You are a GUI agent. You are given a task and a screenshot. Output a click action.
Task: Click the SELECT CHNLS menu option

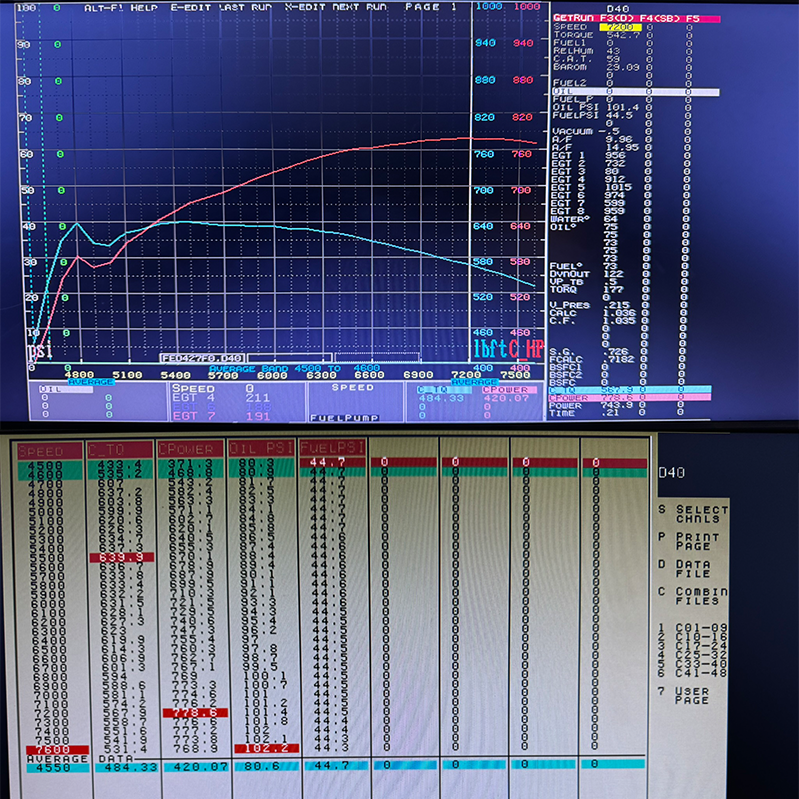coord(707,514)
